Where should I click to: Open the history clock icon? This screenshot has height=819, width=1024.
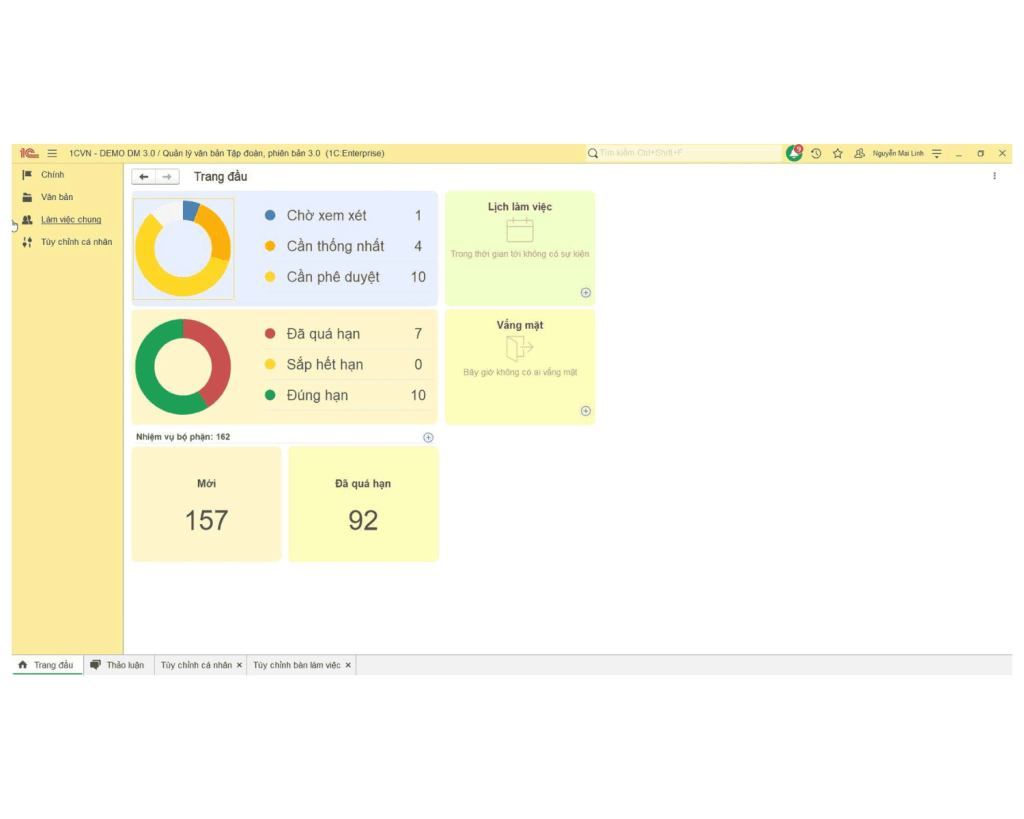(816, 153)
